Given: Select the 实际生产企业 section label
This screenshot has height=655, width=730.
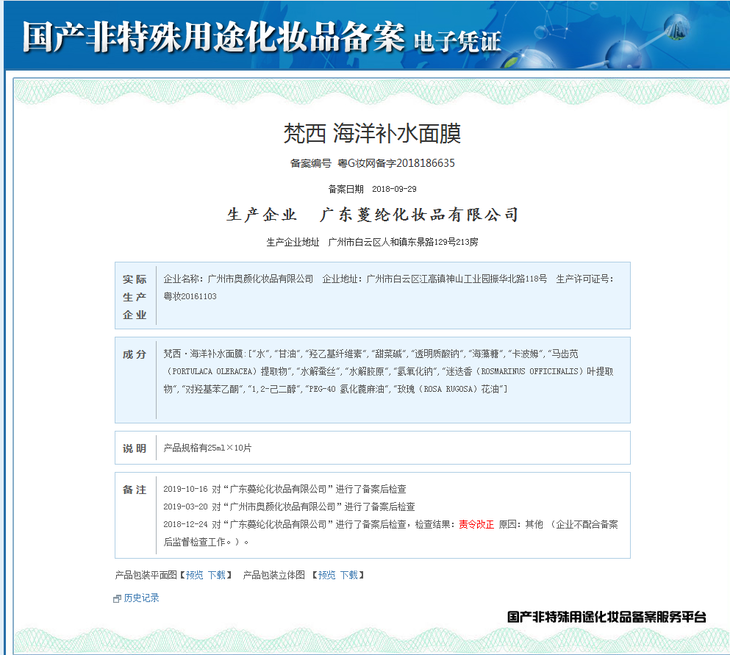Looking at the screenshot, I should pyautogui.click(x=135, y=297).
